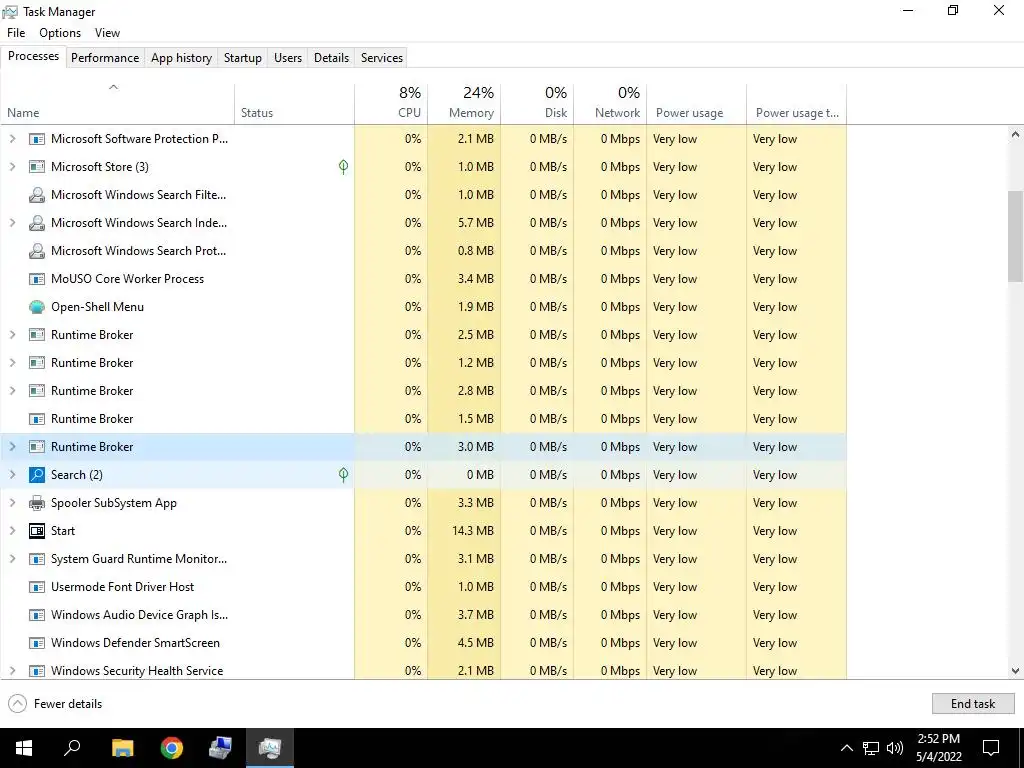The width and height of the screenshot is (1024, 768).
Task: Open the volume speaker tray icon
Action: [895, 748]
